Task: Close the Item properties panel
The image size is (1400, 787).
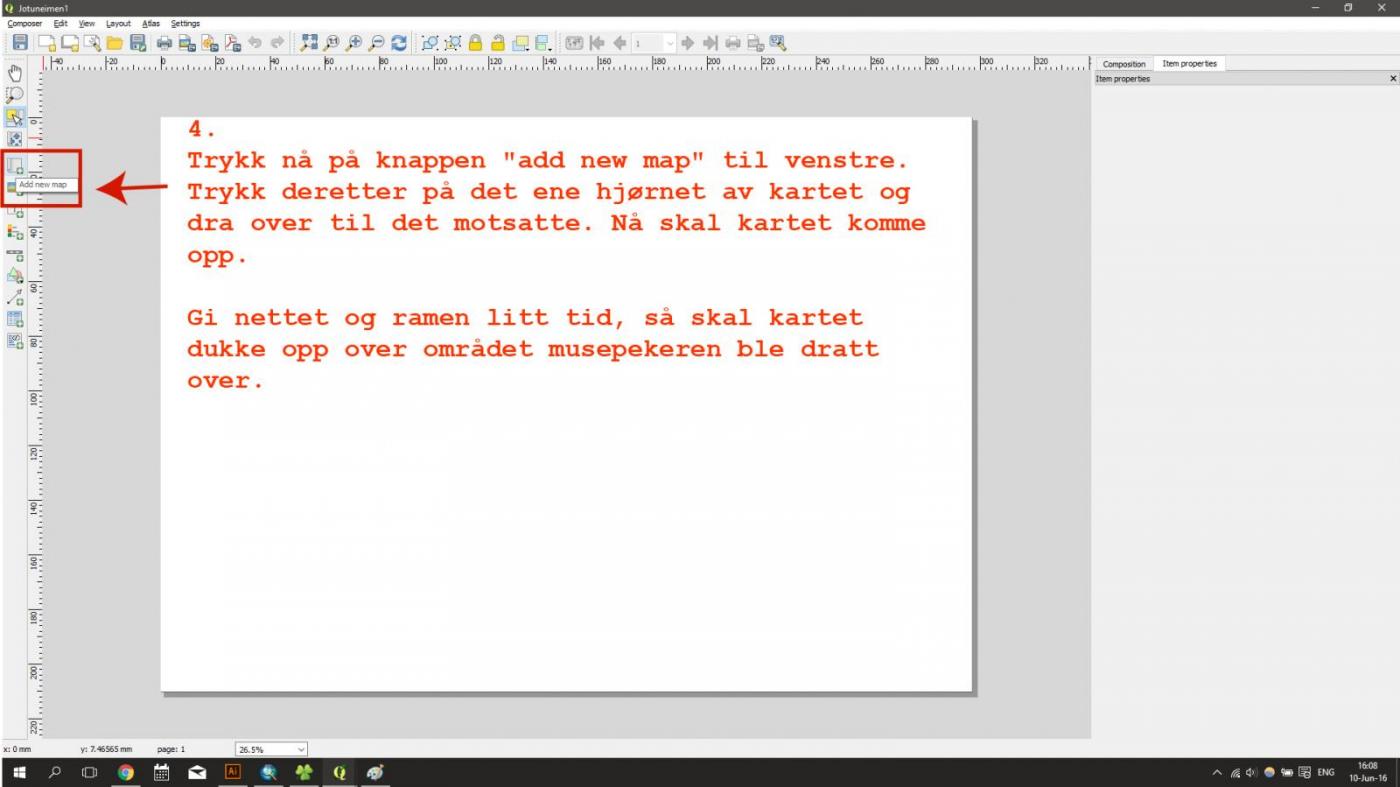Action: tap(1393, 79)
